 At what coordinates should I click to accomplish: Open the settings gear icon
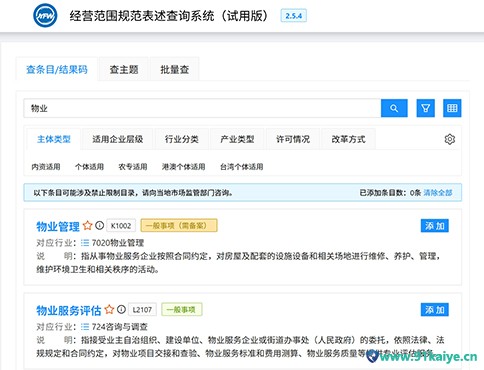450,139
